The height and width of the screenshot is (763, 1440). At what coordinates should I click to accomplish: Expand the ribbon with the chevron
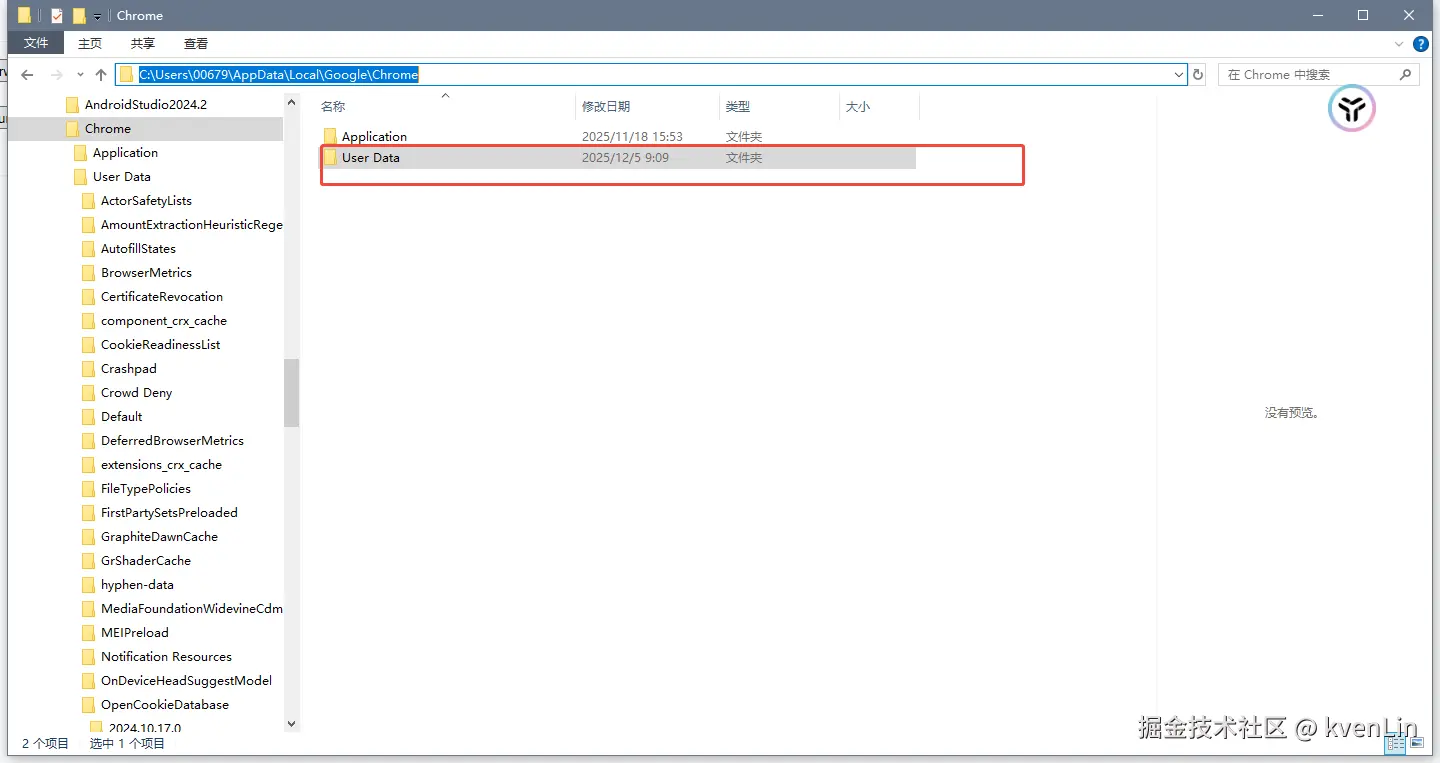(1399, 44)
